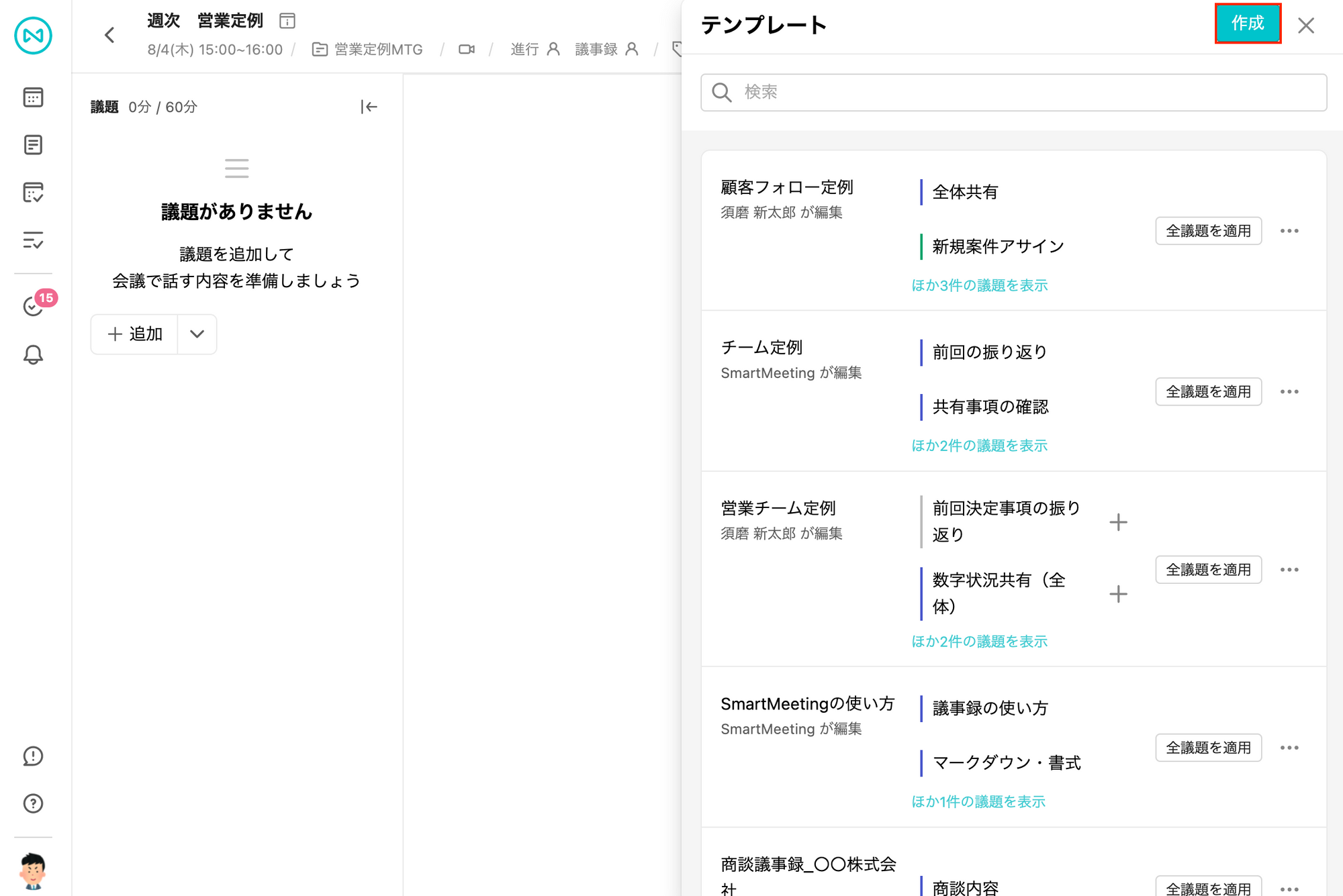Open the notifications bell icon
Image resolution: width=1343 pixels, height=896 pixels.
pyautogui.click(x=33, y=354)
